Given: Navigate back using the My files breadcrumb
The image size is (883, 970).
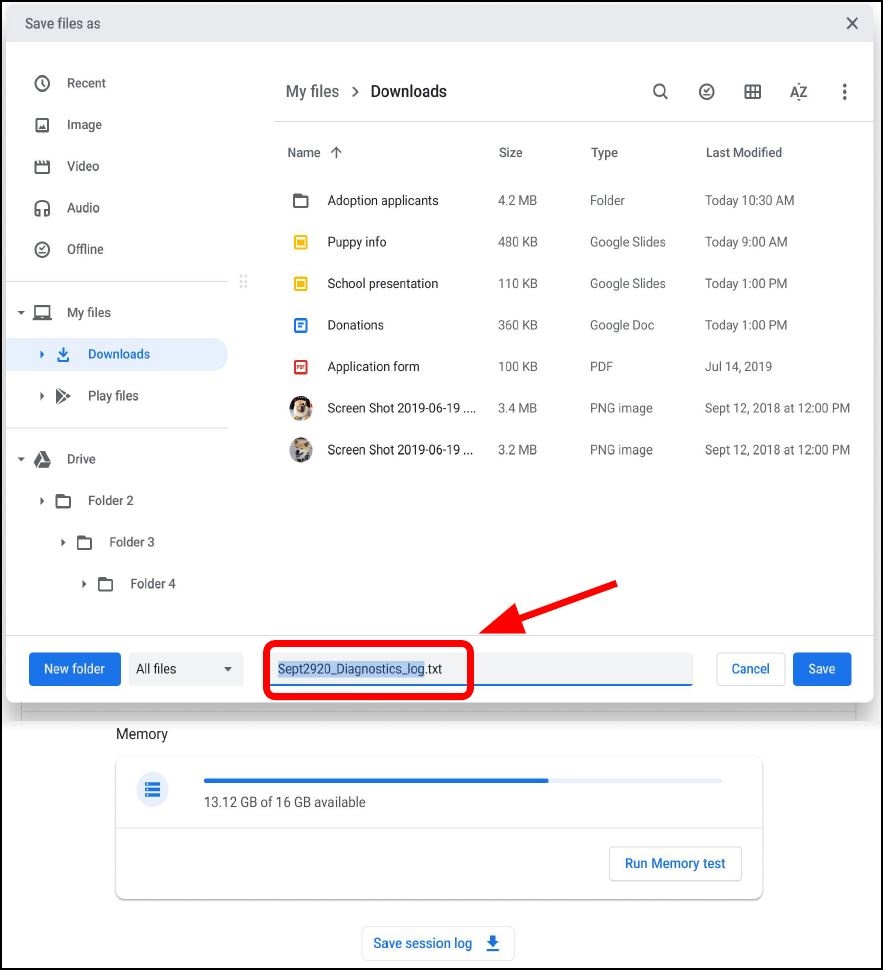Looking at the screenshot, I should pos(312,91).
